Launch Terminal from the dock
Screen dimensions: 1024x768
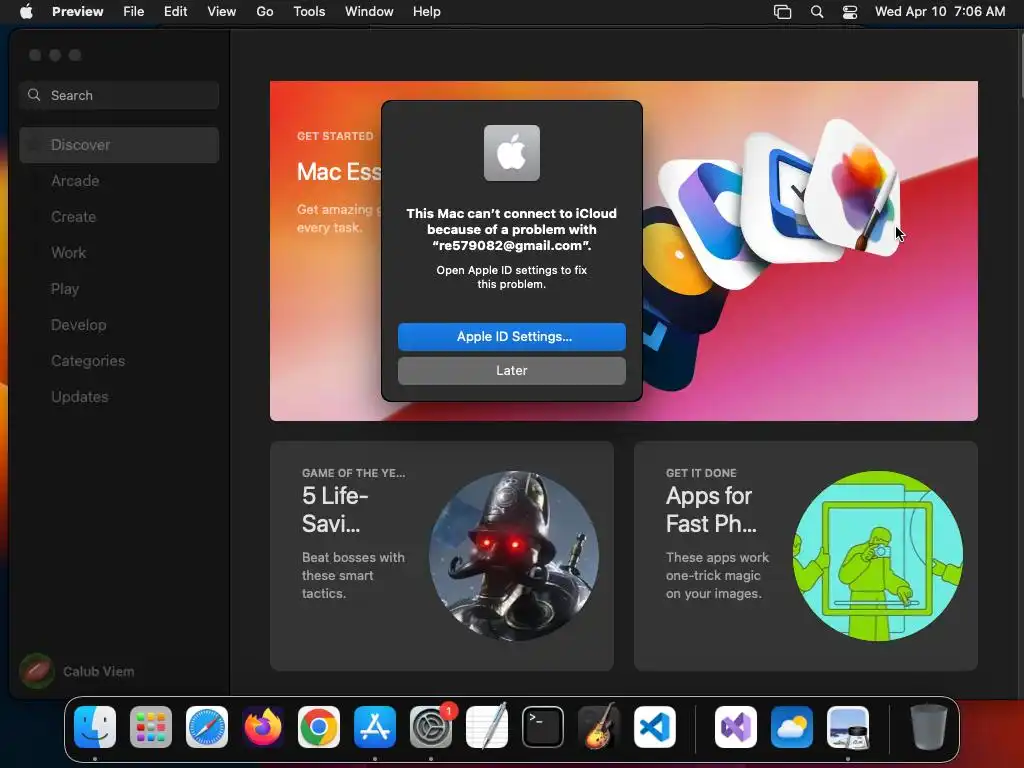543,727
